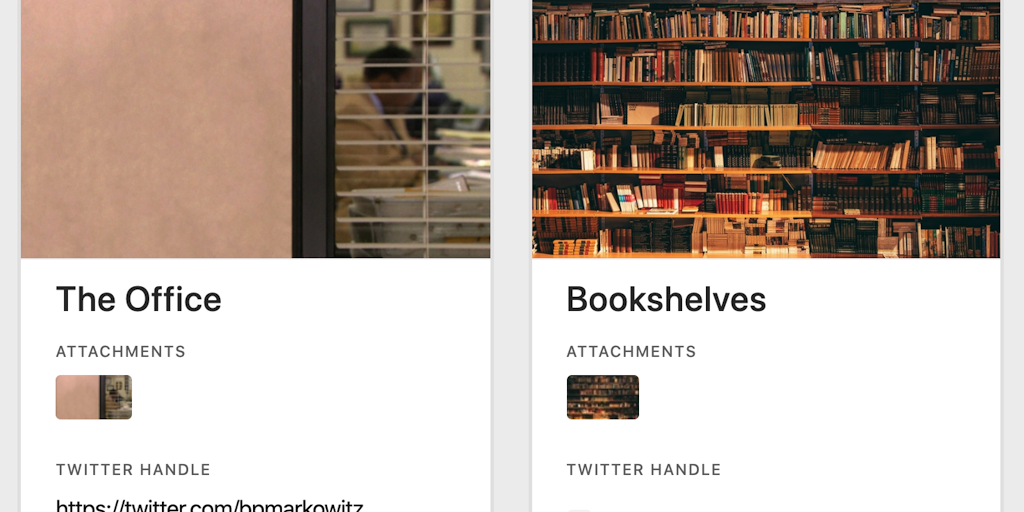Viewport: 1024px width, 512px height.
Task: Click blank space right of Bookshelves attachment
Action: [816, 397]
